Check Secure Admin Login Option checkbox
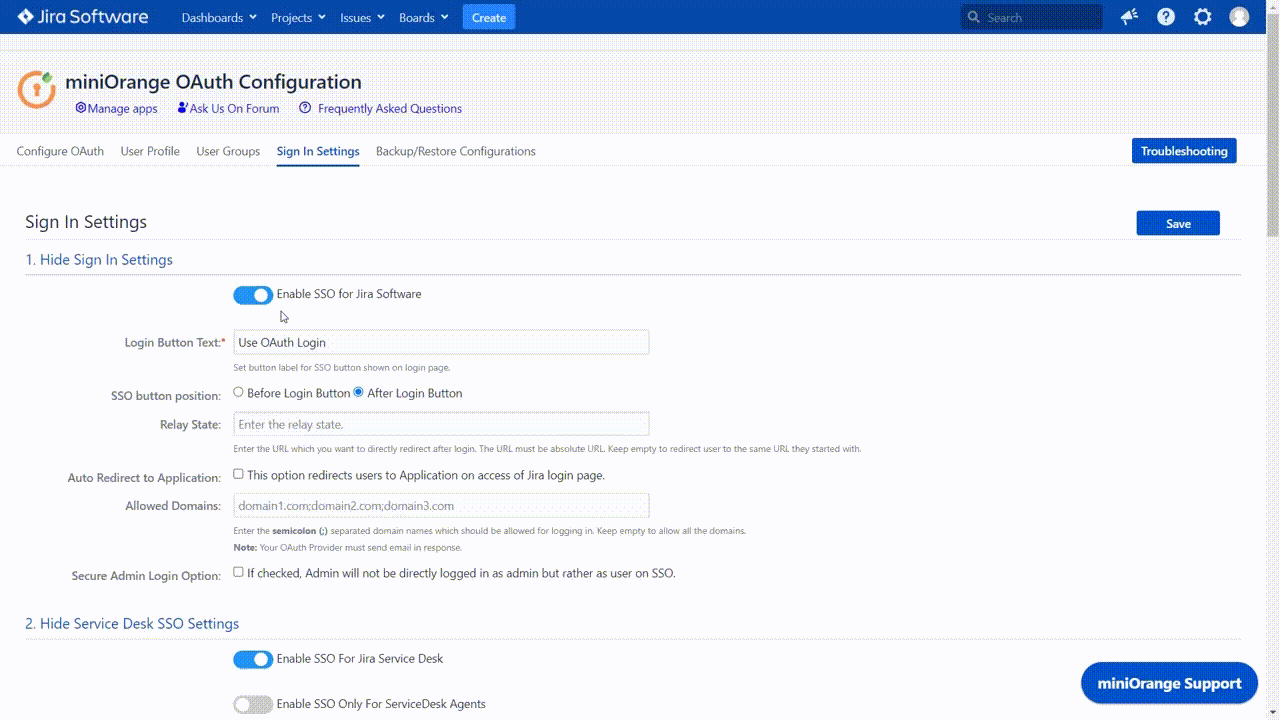Viewport: 1280px width, 720px height. pos(238,572)
